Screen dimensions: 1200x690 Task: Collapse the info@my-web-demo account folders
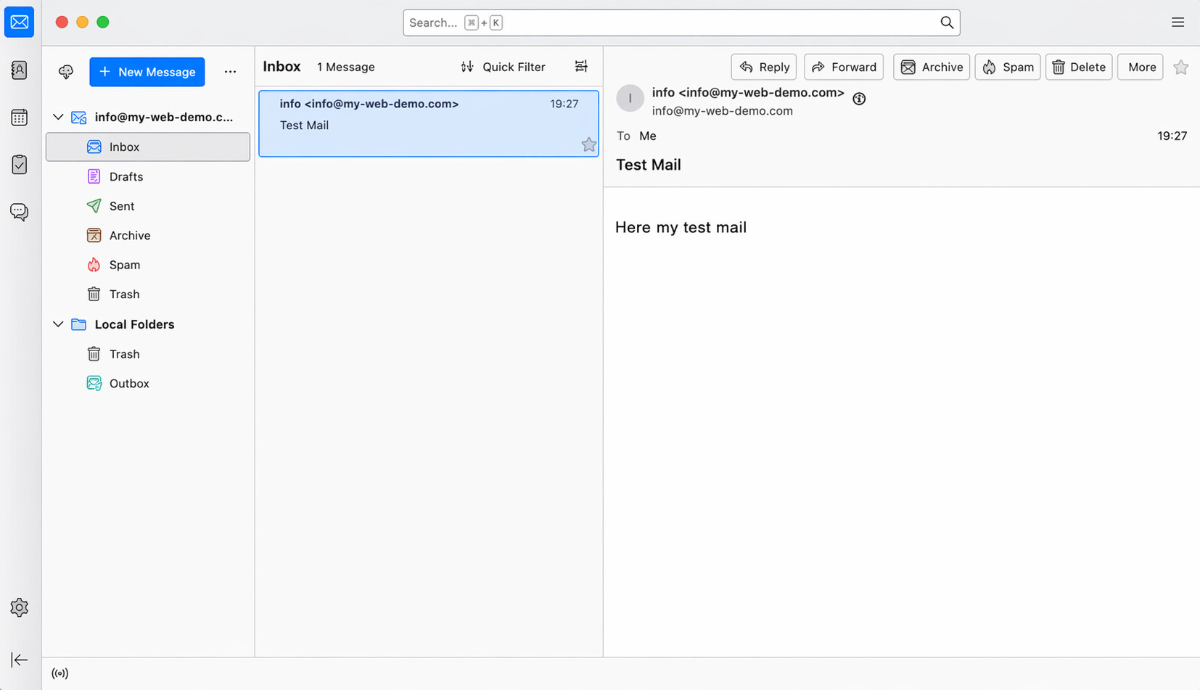coord(58,117)
